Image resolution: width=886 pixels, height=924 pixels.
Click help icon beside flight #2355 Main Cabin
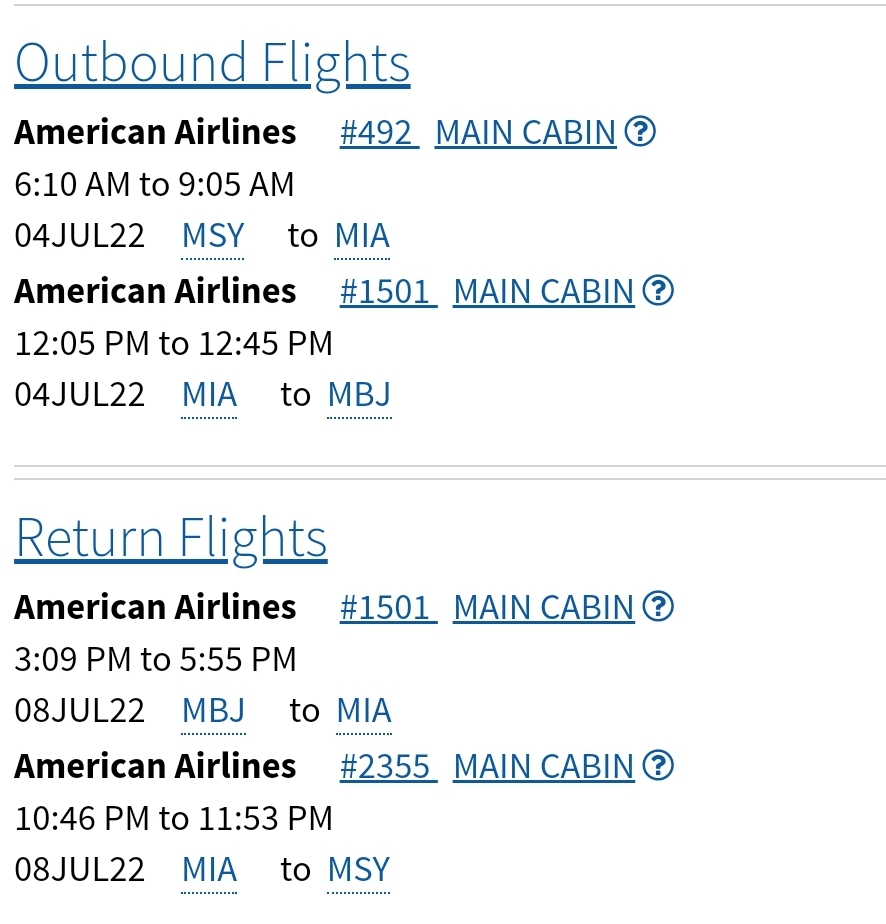tap(658, 765)
